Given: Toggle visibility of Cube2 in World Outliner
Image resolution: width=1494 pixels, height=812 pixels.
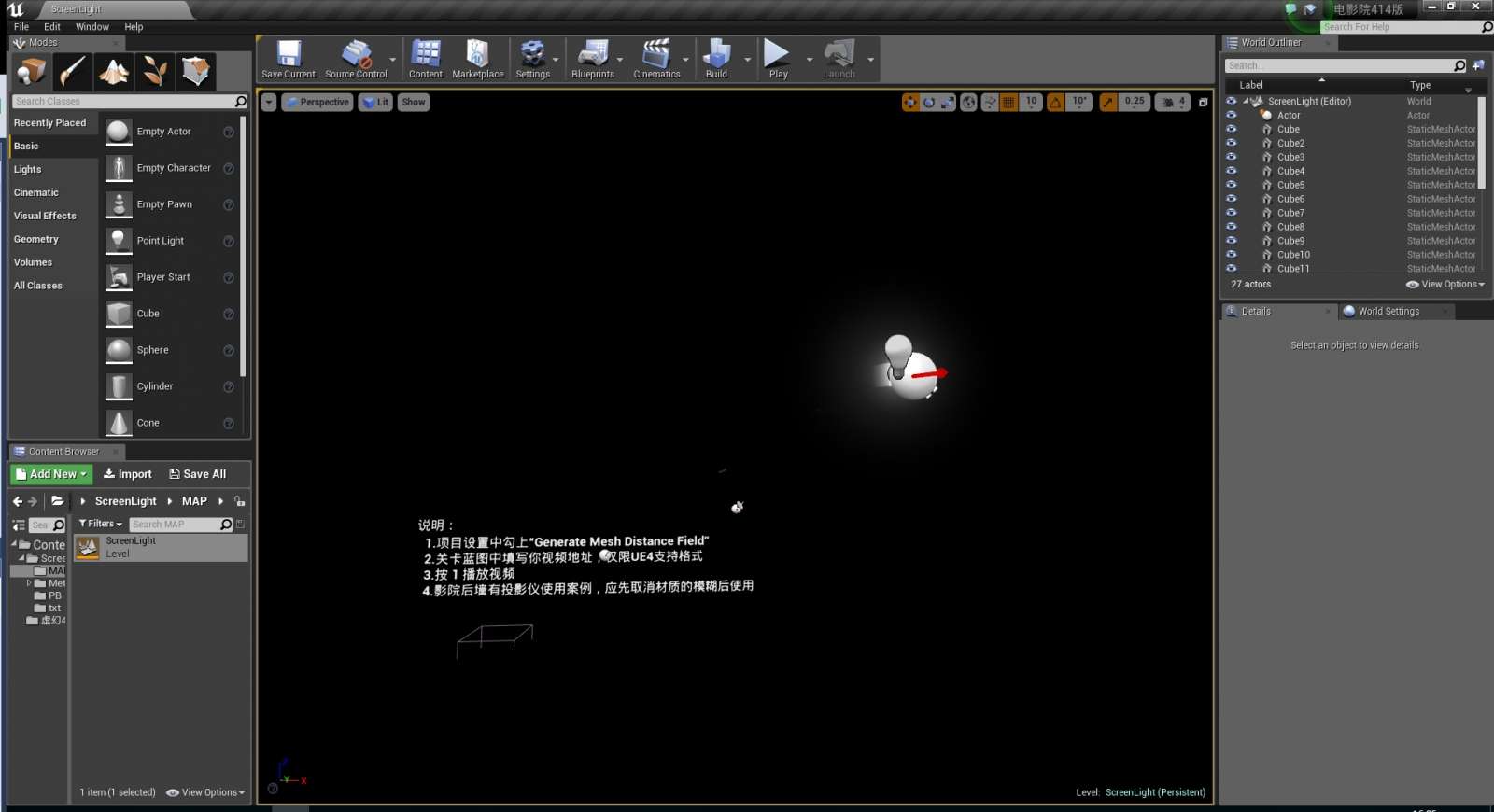Looking at the screenshot, I should [1231, 143].
